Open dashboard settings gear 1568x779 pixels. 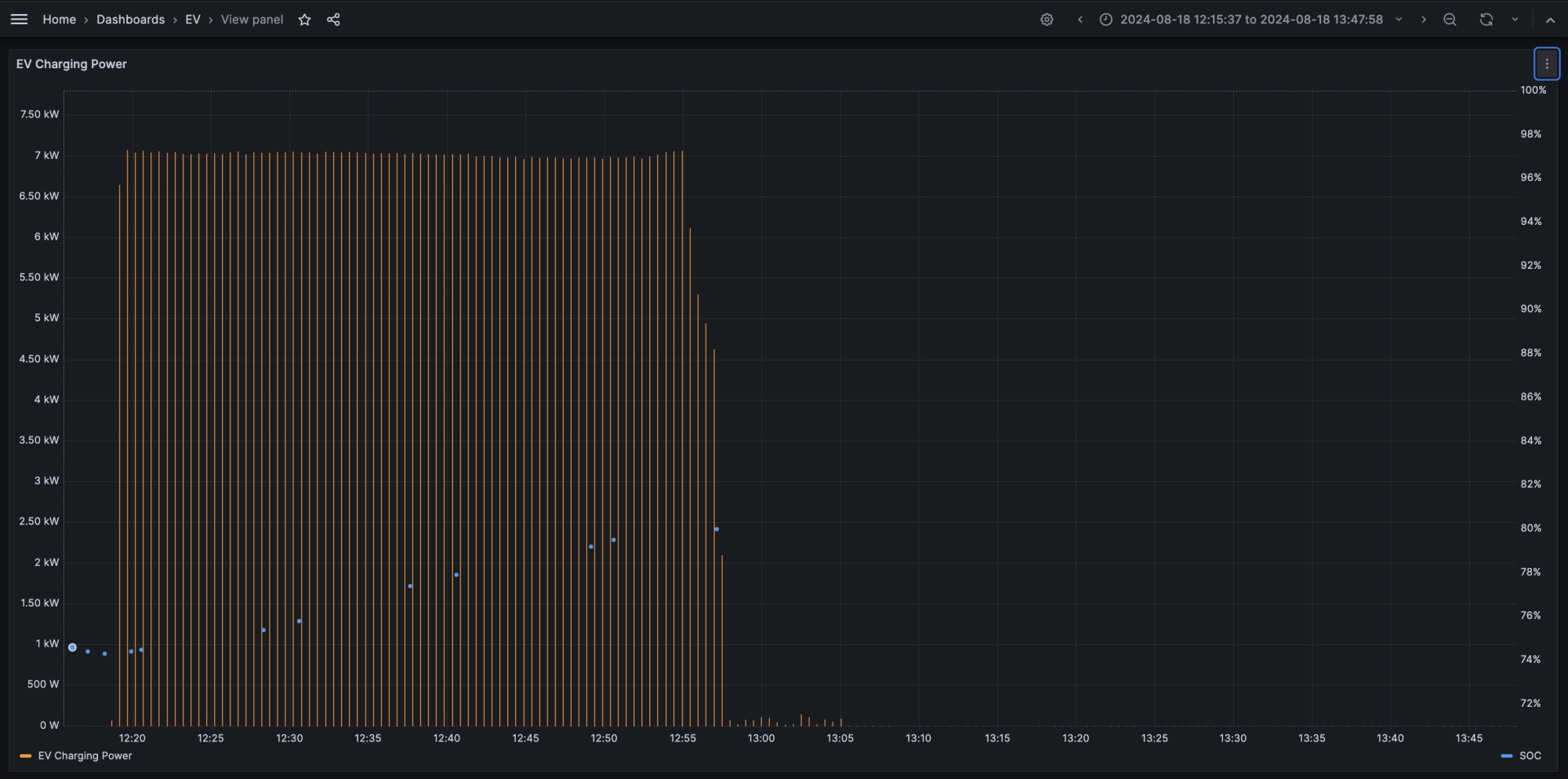(x=1047, y=20)
